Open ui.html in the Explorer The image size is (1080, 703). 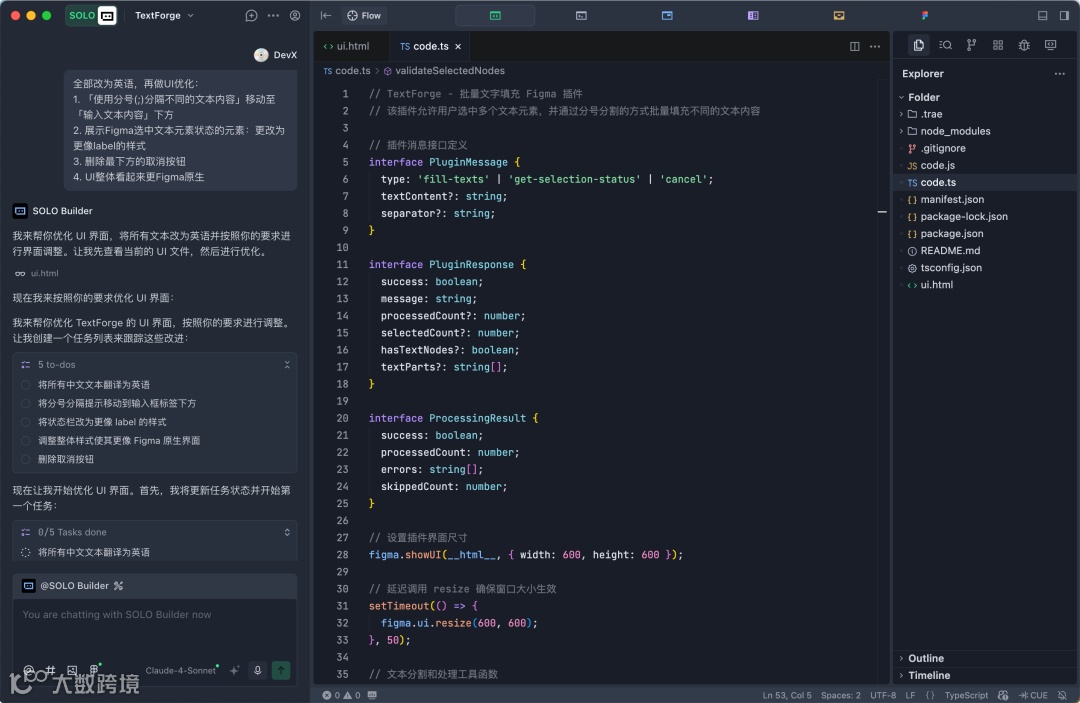click(936, 284)
